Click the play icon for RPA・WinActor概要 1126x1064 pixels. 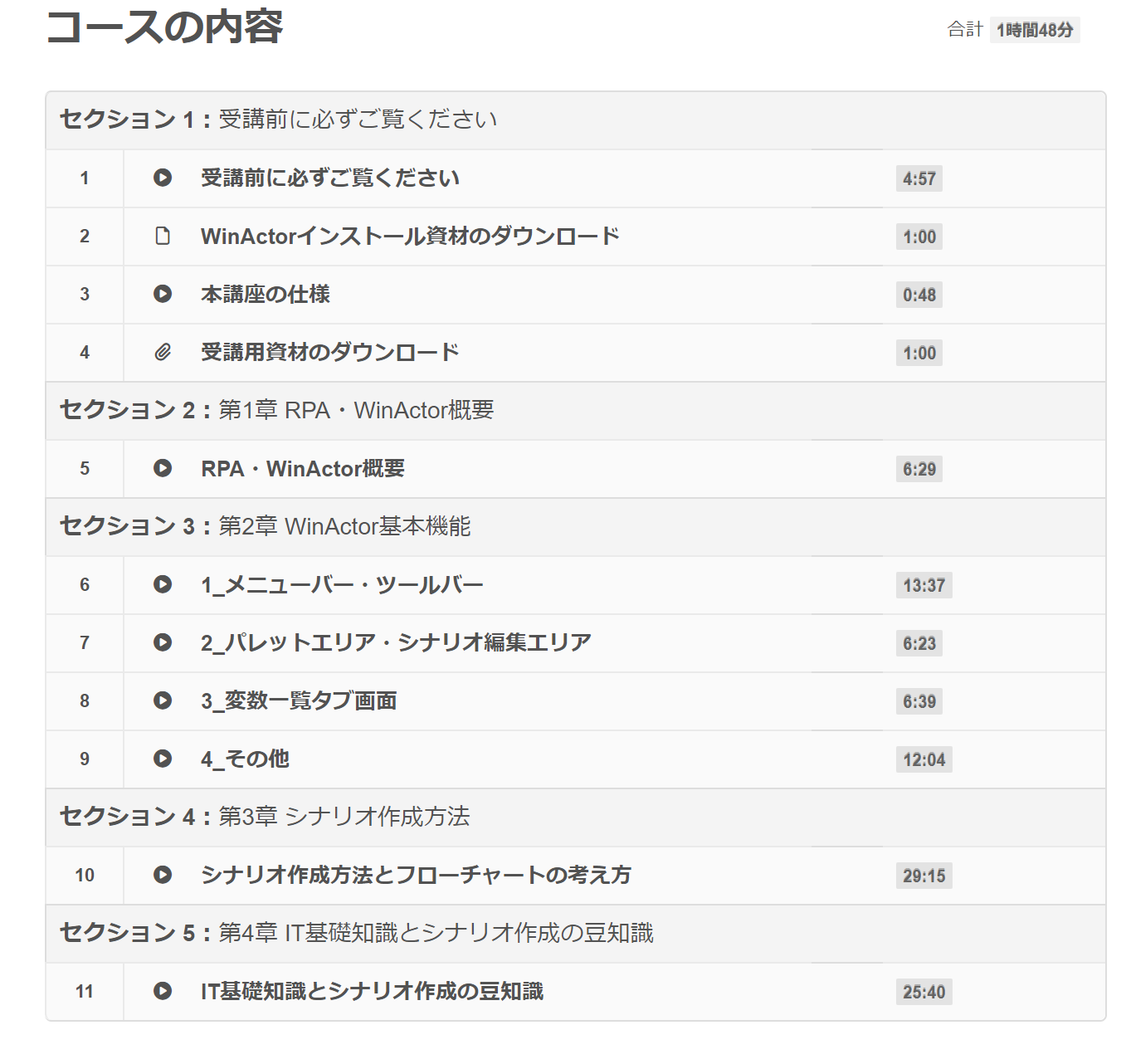click(x=163, y=469)
